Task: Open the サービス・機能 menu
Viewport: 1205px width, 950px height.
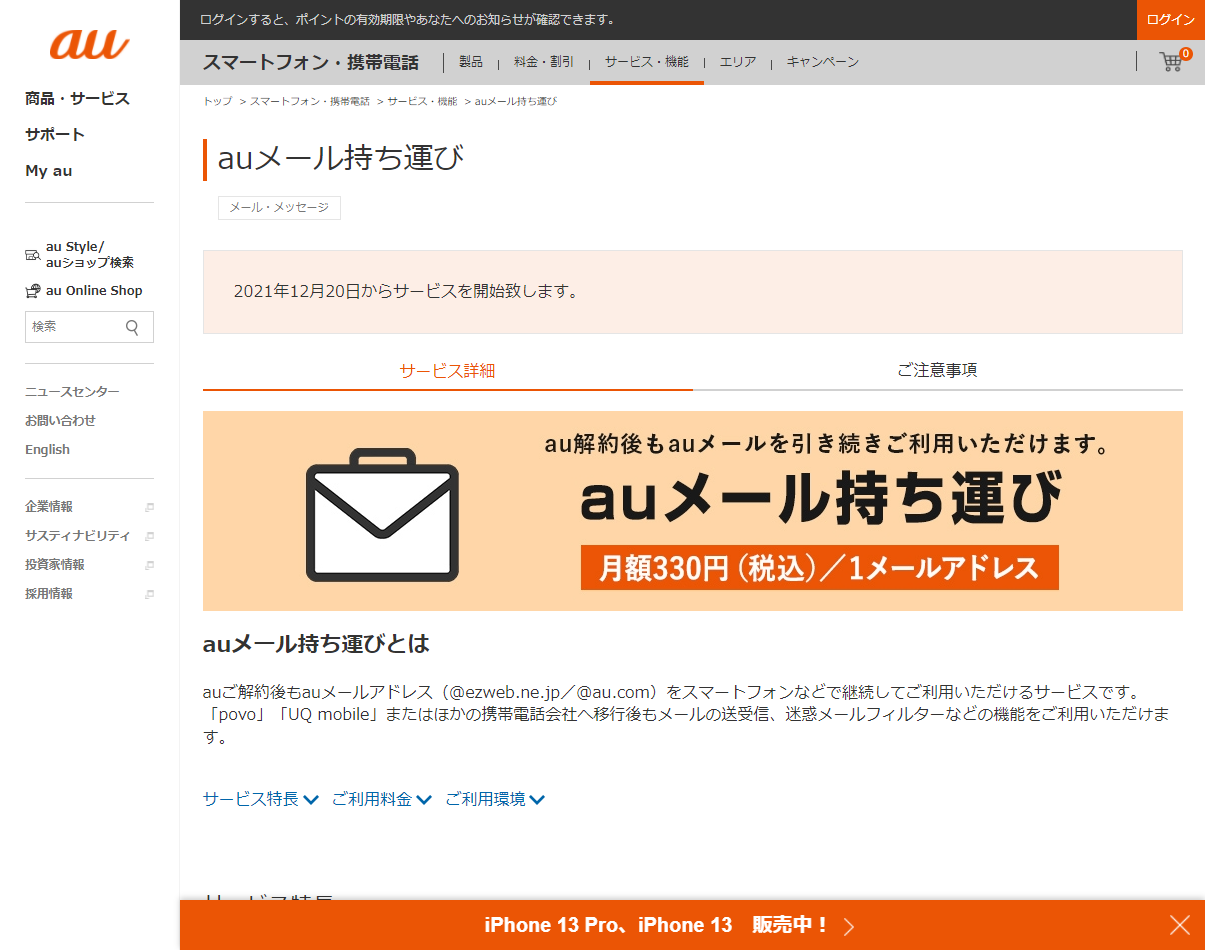Action: 647,62
